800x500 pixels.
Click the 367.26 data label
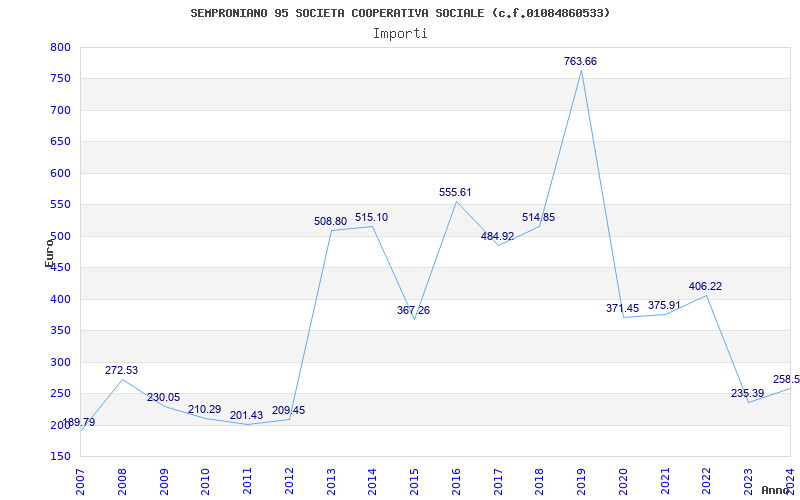coord(413,310)
